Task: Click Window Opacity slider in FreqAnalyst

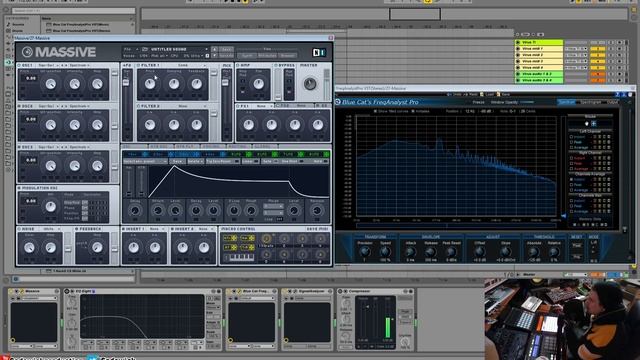Action: [x=527, y=102]
